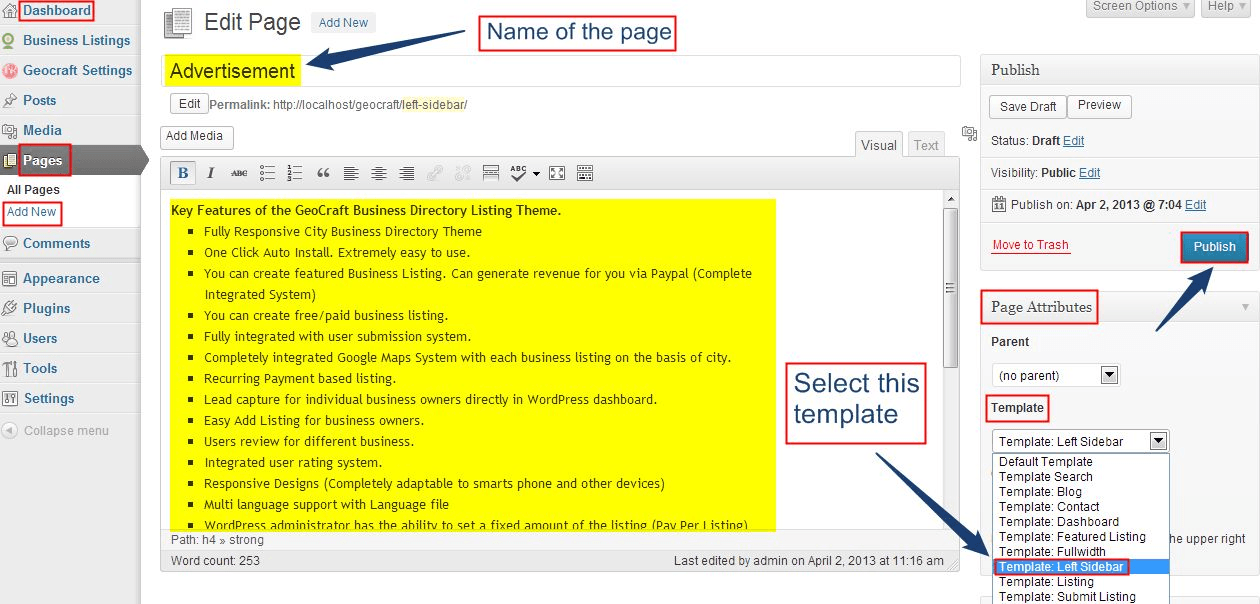Viewport: 1260px width, 604px height.
Task: Switch to the Text editor tab
Action: tap(926, 145)
